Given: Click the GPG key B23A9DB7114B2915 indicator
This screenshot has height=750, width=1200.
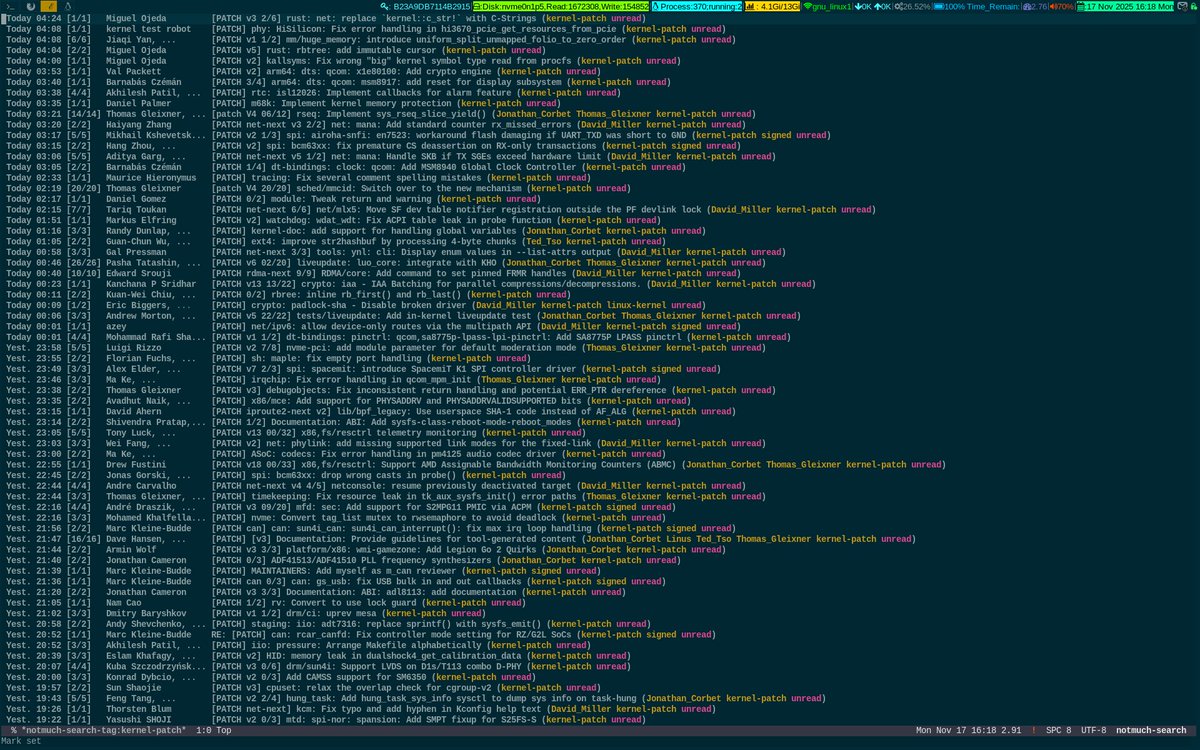Looking at the screenshot, I should tap(426, 6).
